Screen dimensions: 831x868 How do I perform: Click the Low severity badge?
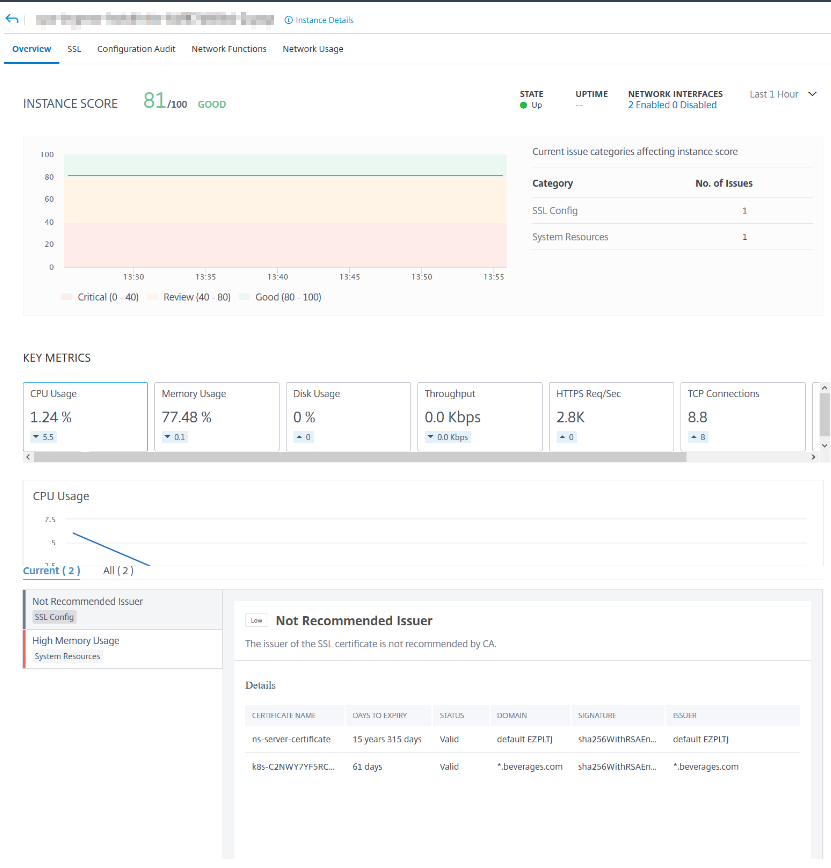point(256,621)
